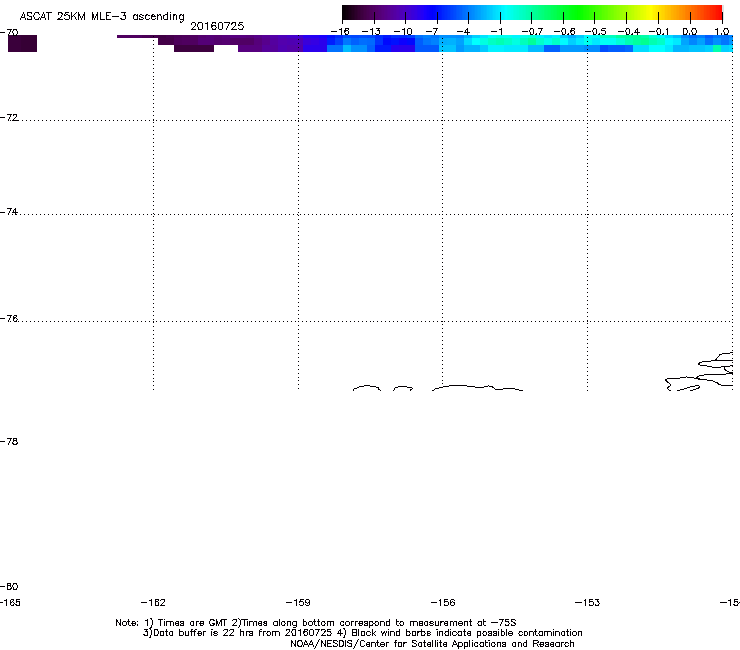Pick the green section of the color scale
This screenshot has width=740, height=650.
click(x=580, y=13)
